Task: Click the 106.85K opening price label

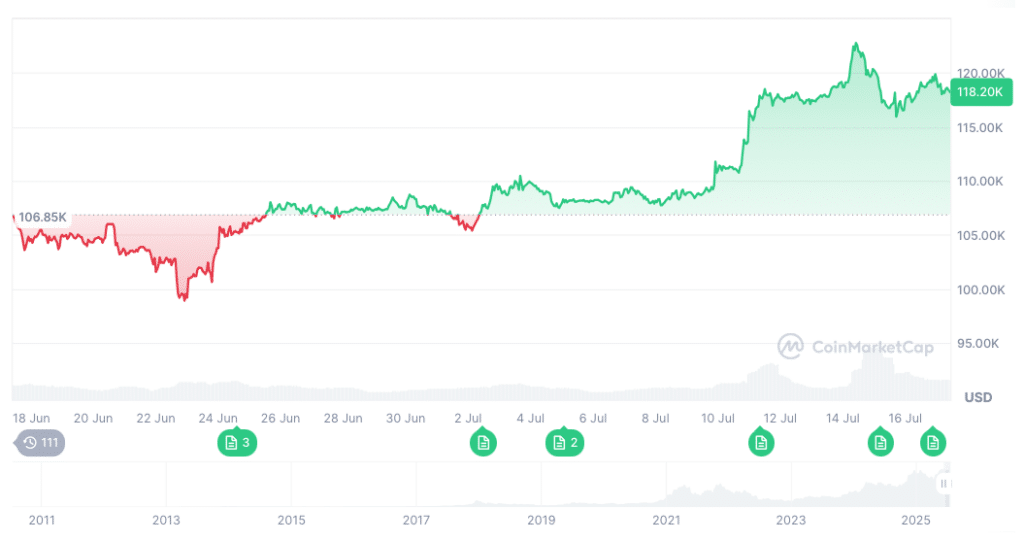Action: (x=43, y=217)
